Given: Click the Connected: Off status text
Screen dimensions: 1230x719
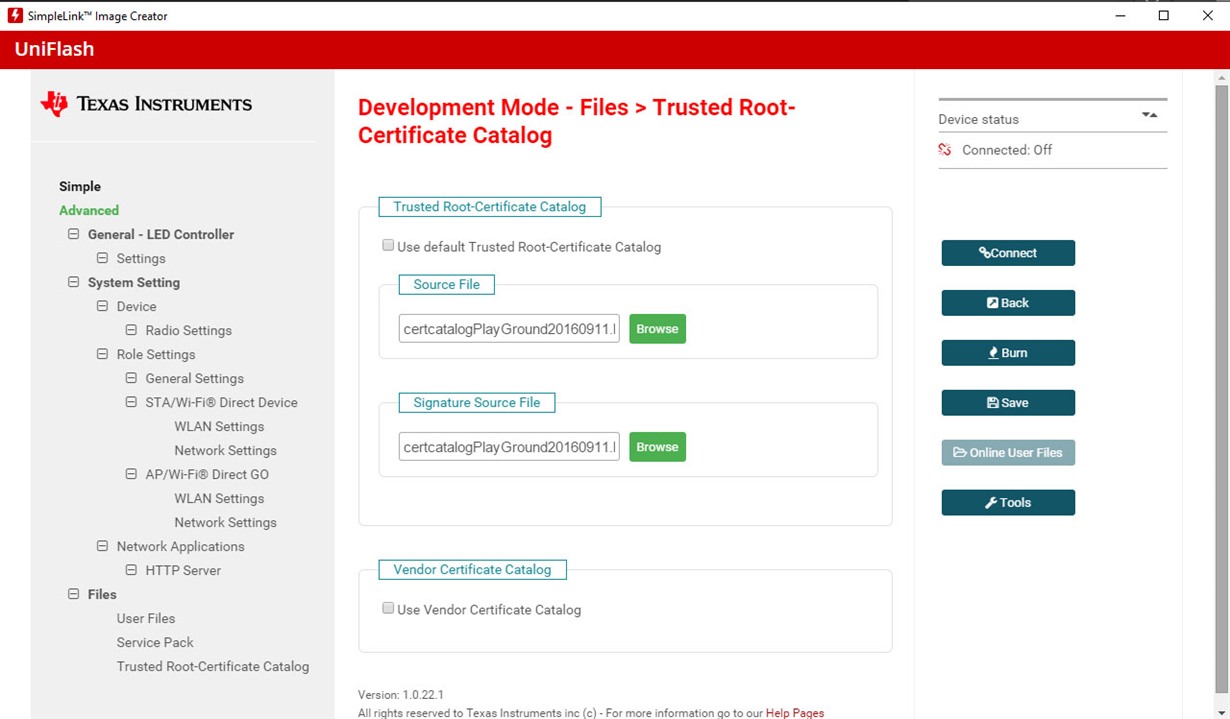Looking at the screenshot, I should (x=1007, y=150).
